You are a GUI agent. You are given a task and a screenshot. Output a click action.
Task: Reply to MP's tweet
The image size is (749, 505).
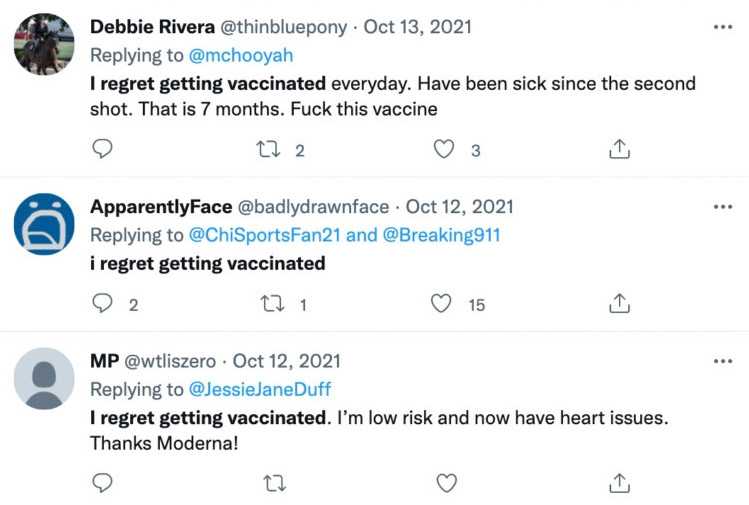(x=102, y=483)
